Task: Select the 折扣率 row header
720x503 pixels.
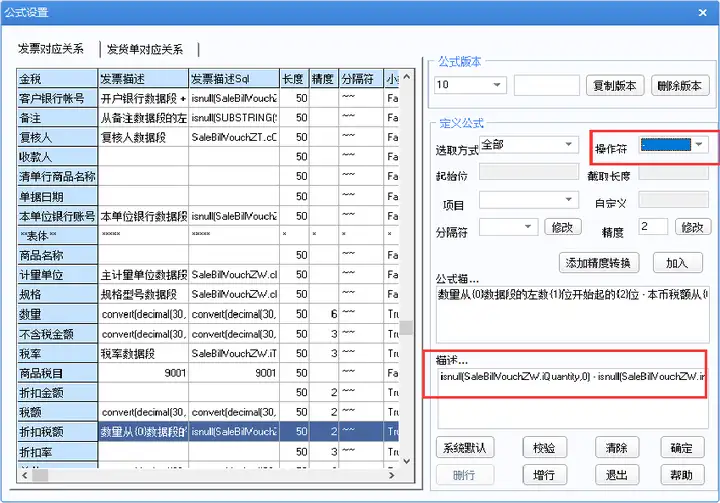Action: (57, 452)
